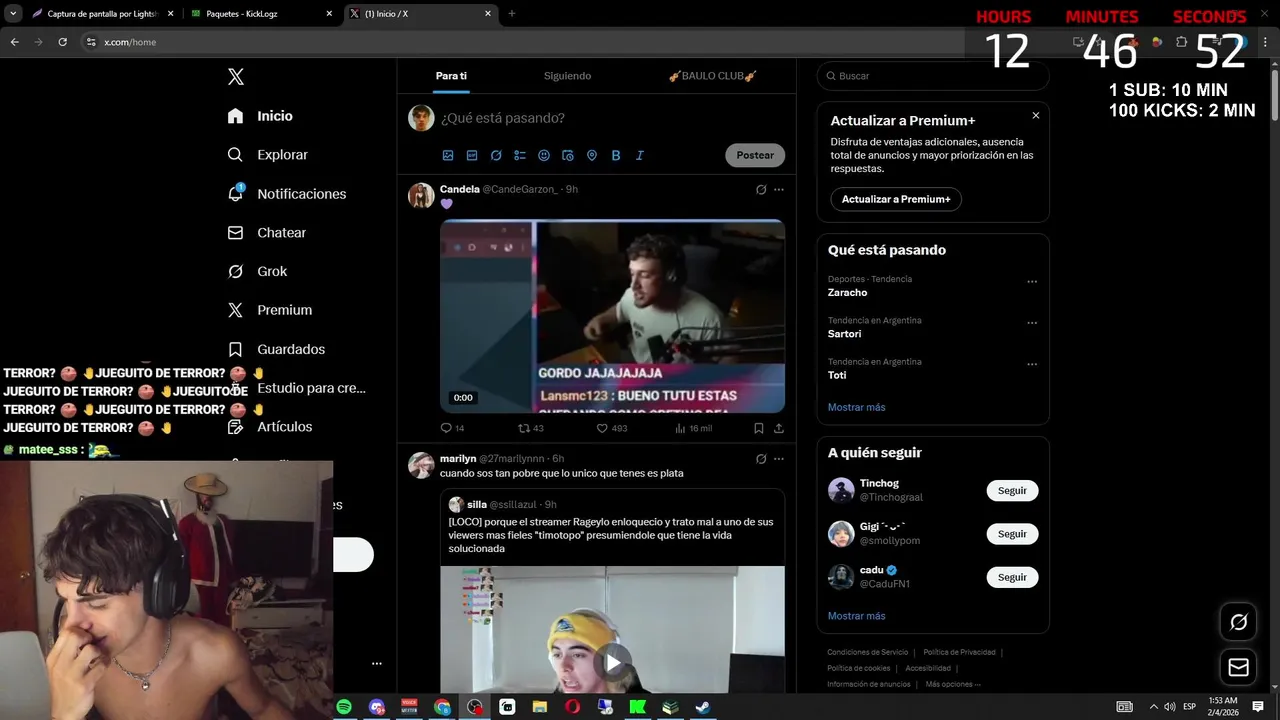Screen dimensions: 1280x720
Task: Click the Postear button
Action: pyautogui.click(x=755, y=155)
